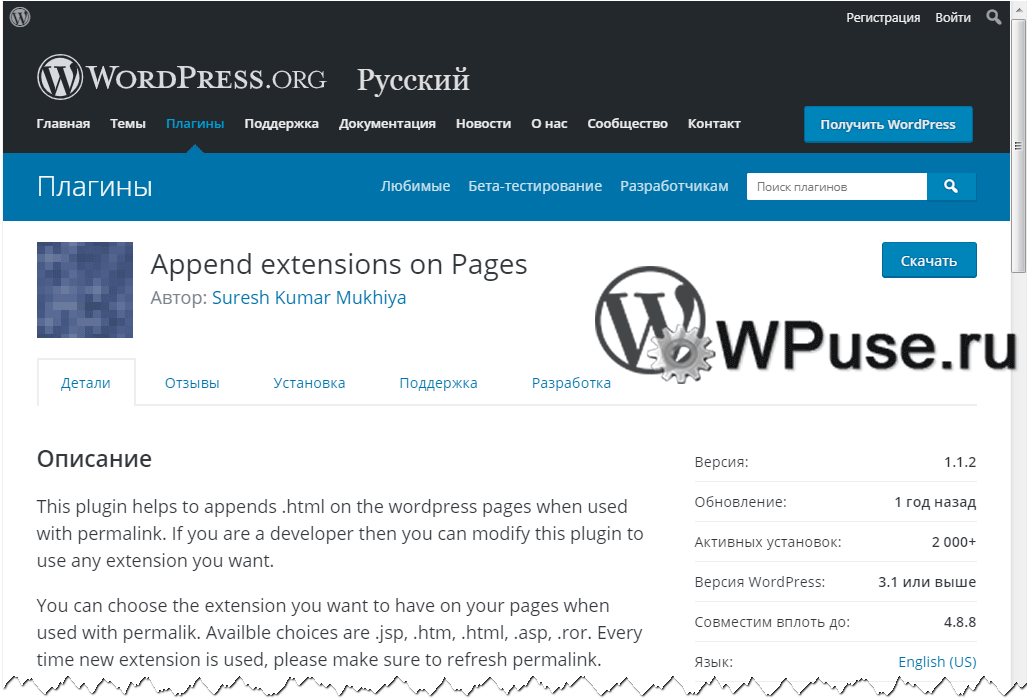Click the Append extensions on Pages title
The height and width of the screenshot is (700, 1027).
click(339, 265)
